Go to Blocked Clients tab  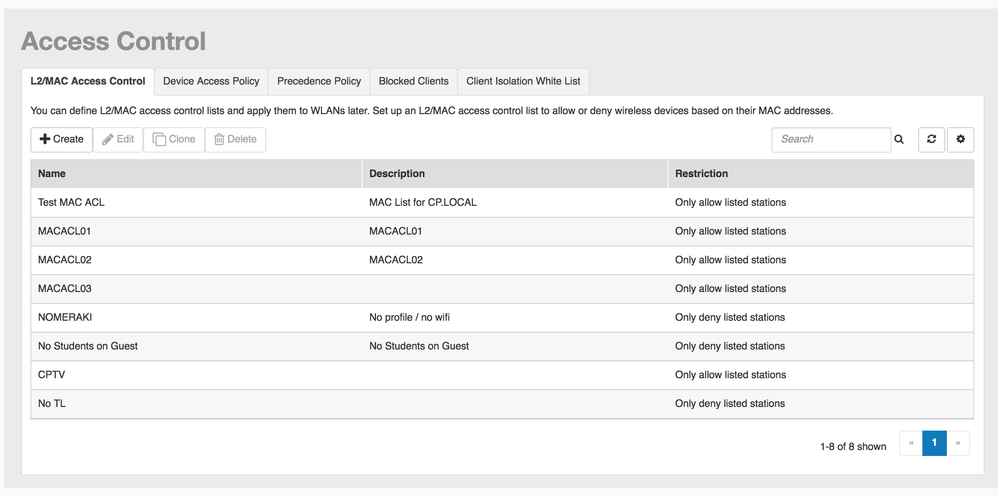coord(413,81)
